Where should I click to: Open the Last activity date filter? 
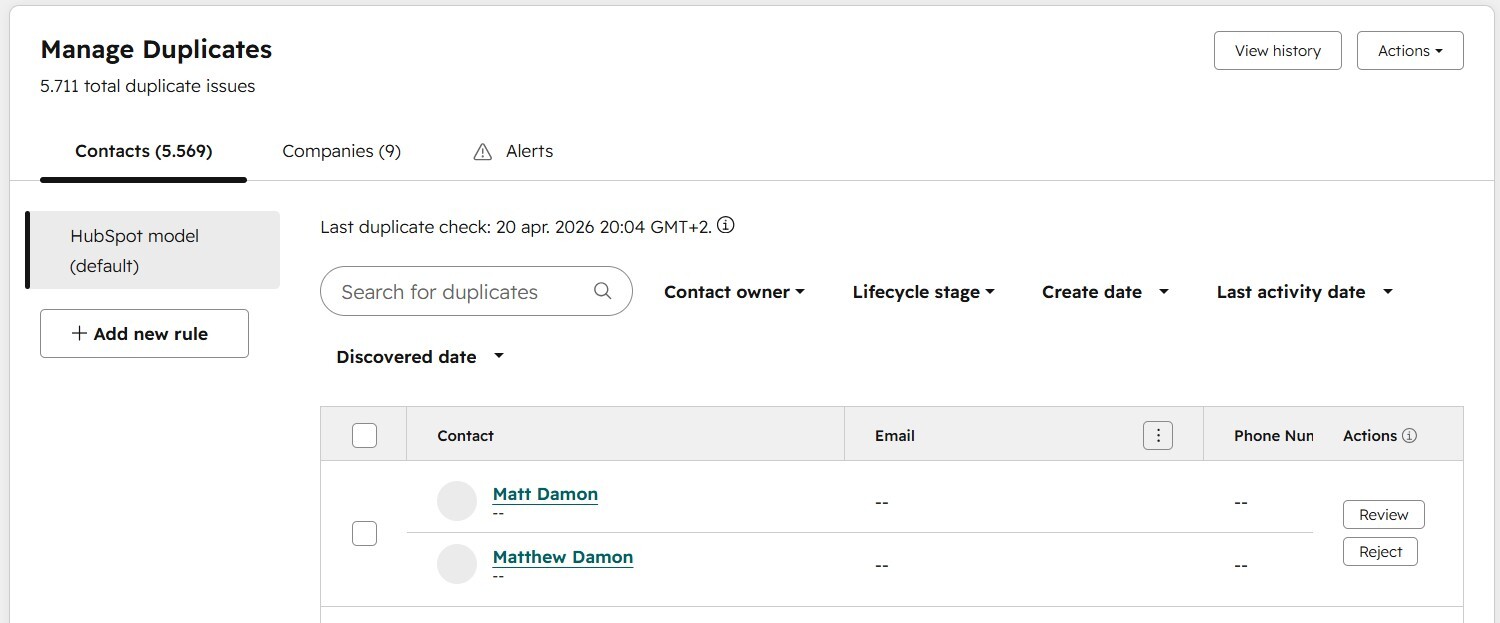1304,292
